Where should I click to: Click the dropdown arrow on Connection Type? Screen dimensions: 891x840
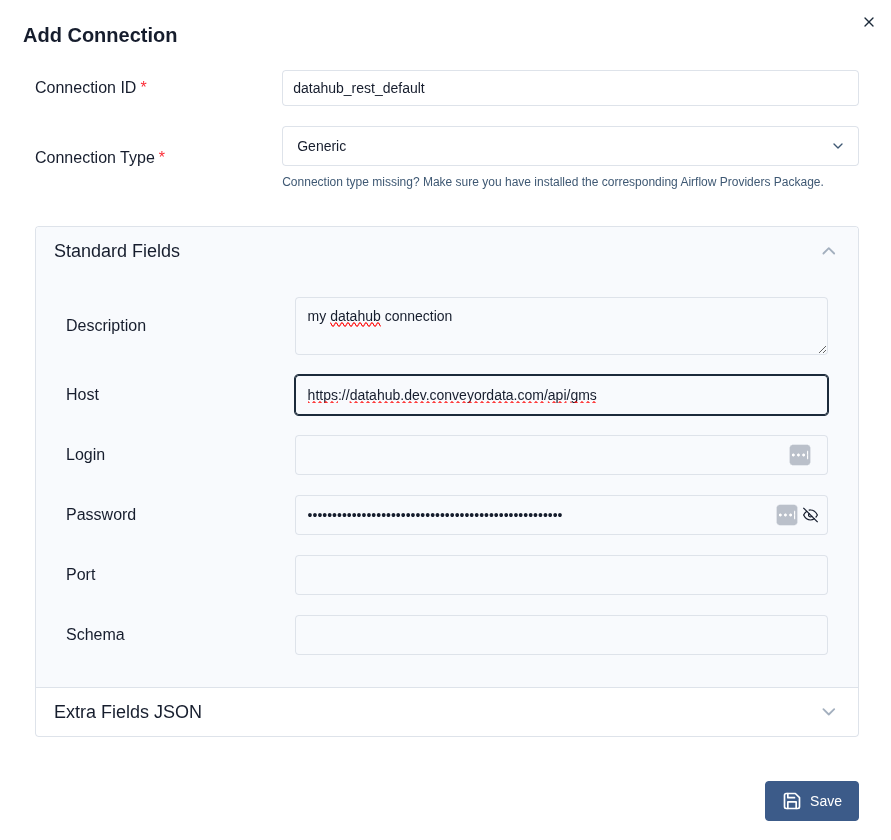tap(838, 146)
